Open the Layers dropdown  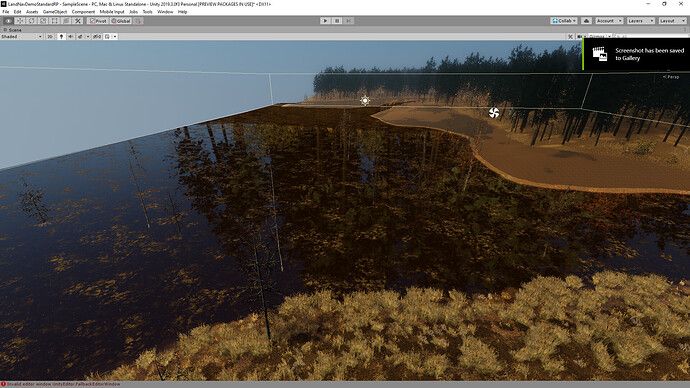tap(641, 21)
